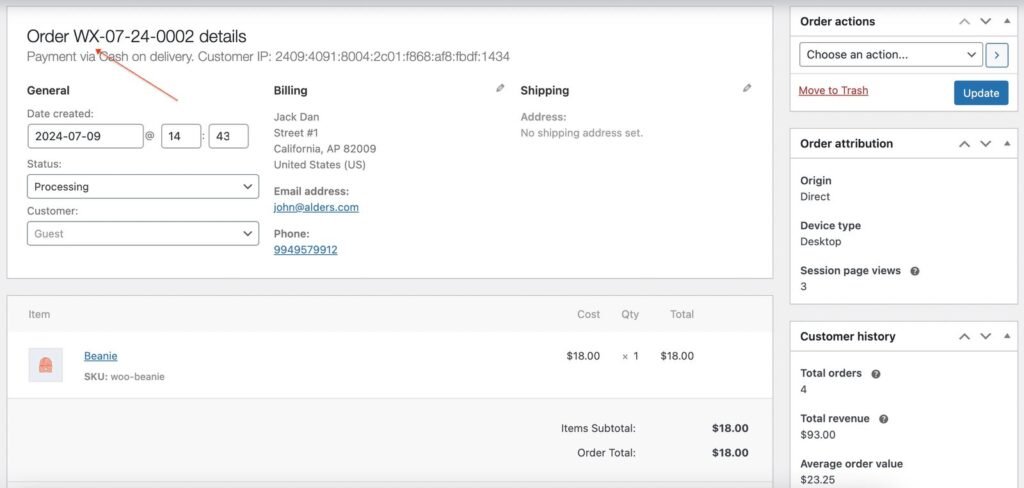Click help icon beside Total orders
1024x488 pixels.
(875, 374)
